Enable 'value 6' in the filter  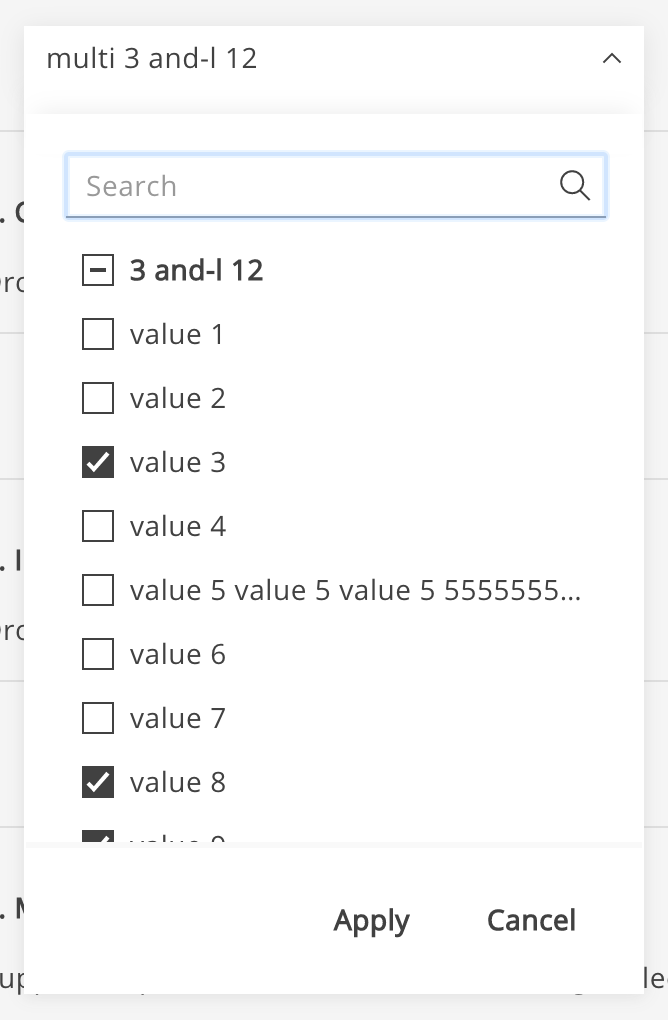click(x=97, y=653)
